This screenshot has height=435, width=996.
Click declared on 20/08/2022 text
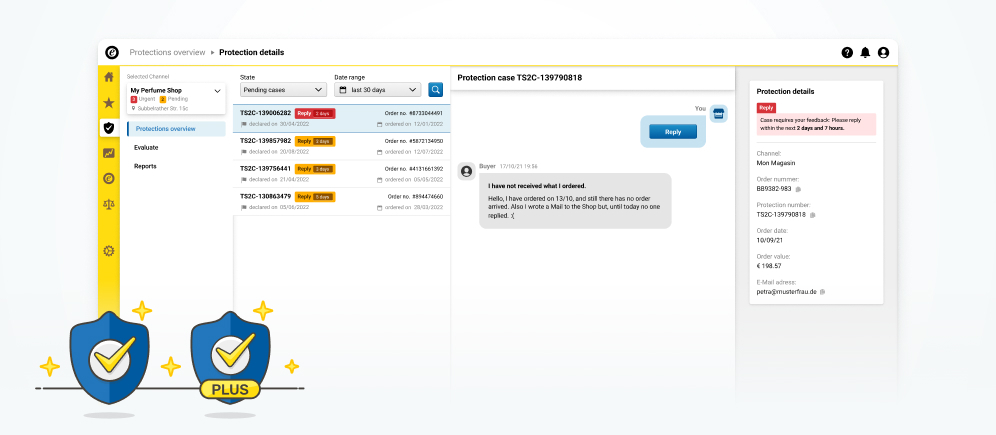tap(279, 152)
